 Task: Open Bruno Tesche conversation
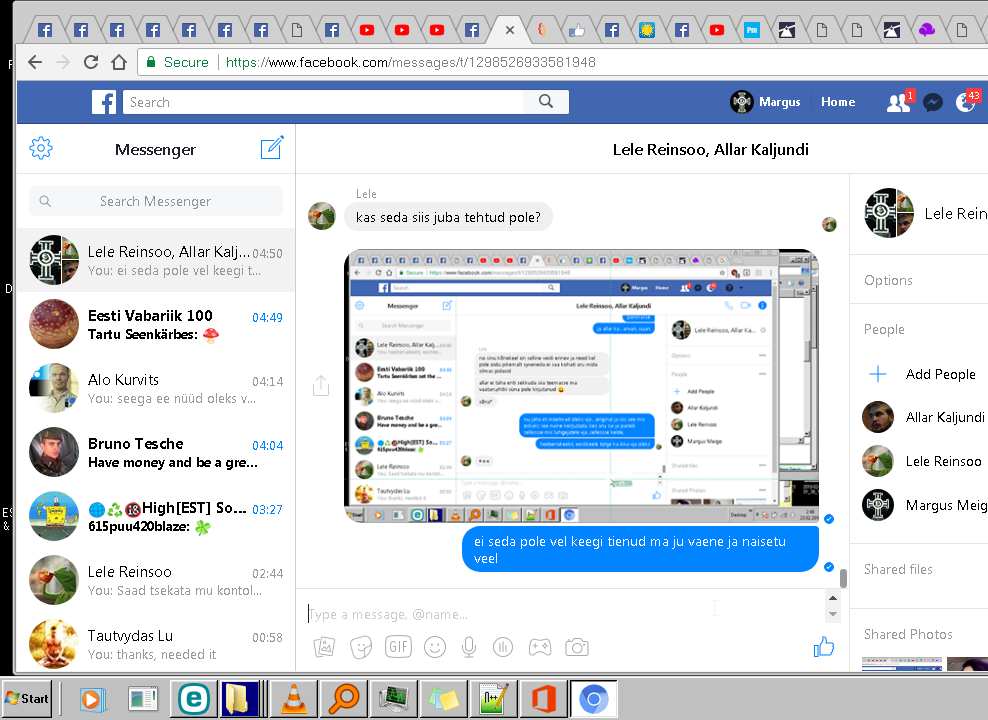tap(156, 452)
